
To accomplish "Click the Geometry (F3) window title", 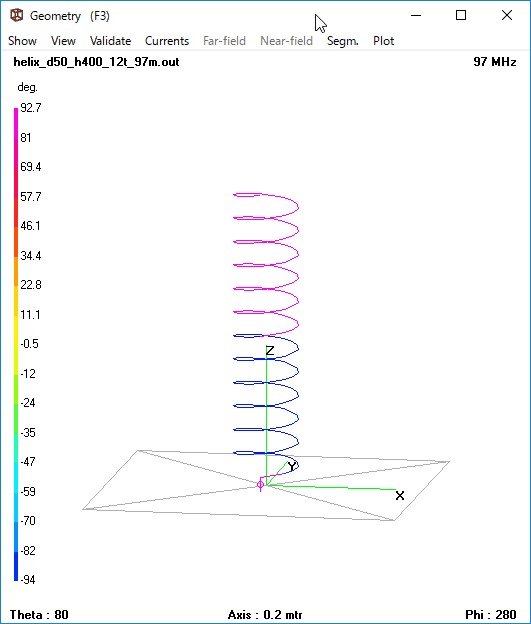I will (70, 16).
